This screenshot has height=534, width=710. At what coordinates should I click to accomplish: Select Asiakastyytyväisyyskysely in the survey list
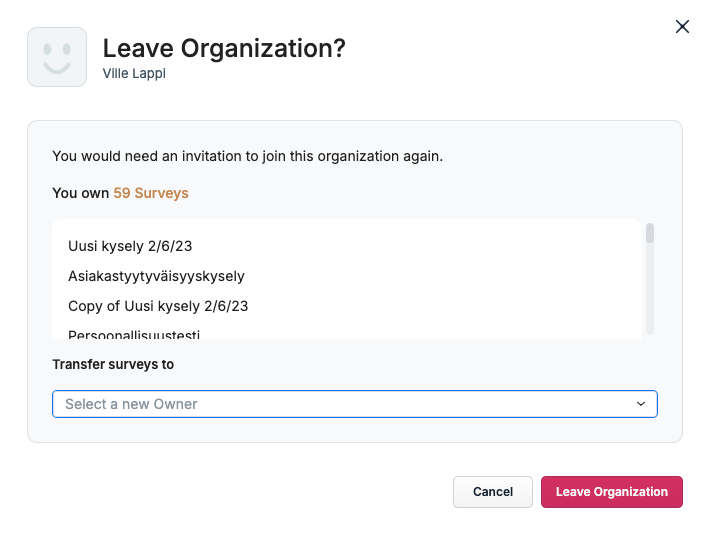[156, 276]
